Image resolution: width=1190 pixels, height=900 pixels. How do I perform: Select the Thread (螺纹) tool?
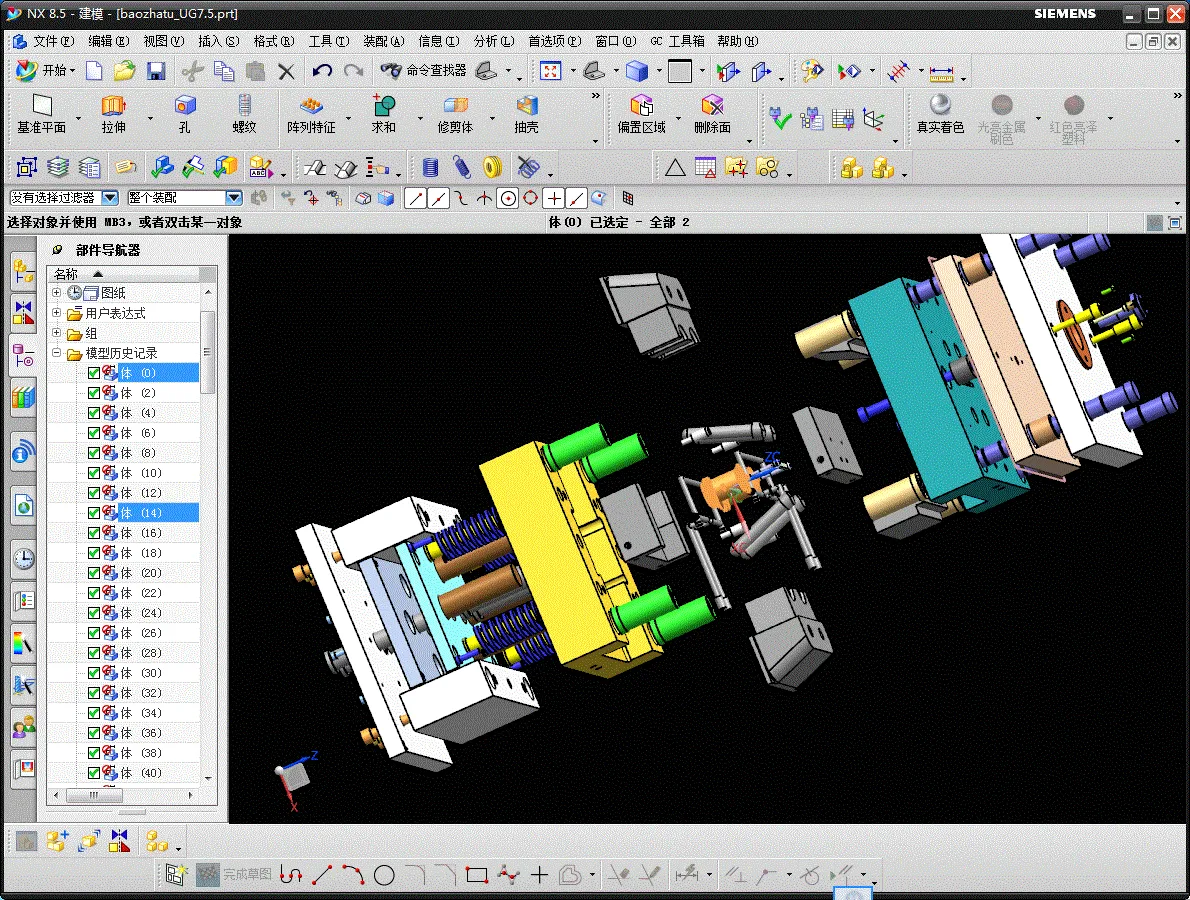coord(244,115)
